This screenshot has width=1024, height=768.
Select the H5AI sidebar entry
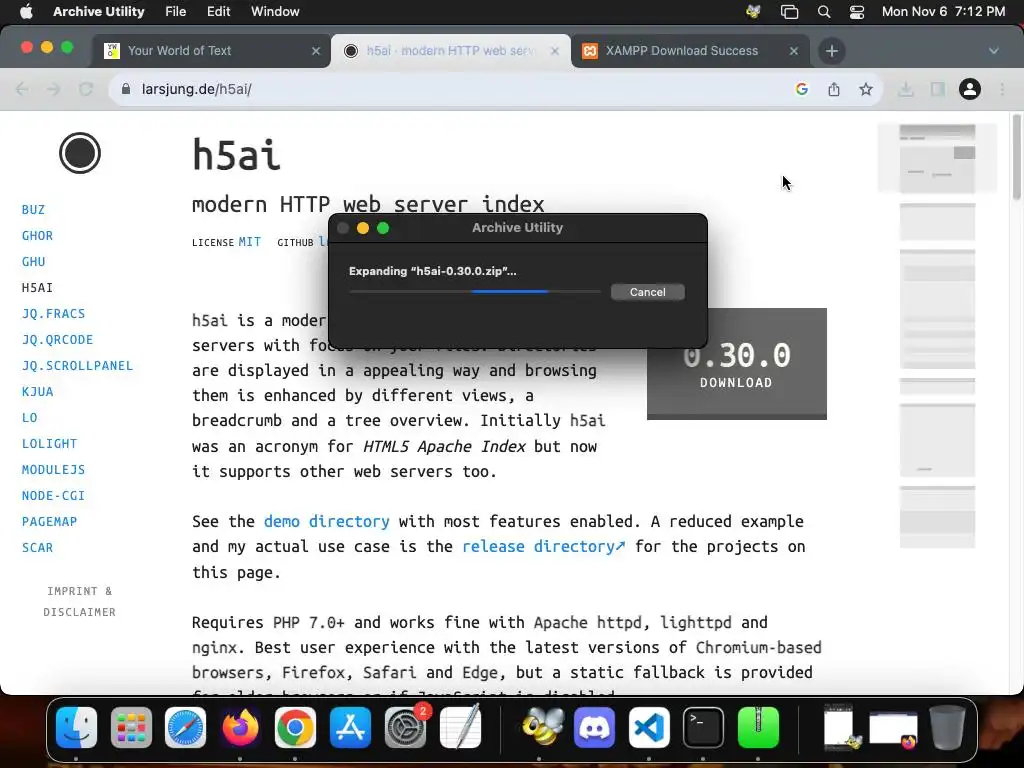click(x=37, y=288)
